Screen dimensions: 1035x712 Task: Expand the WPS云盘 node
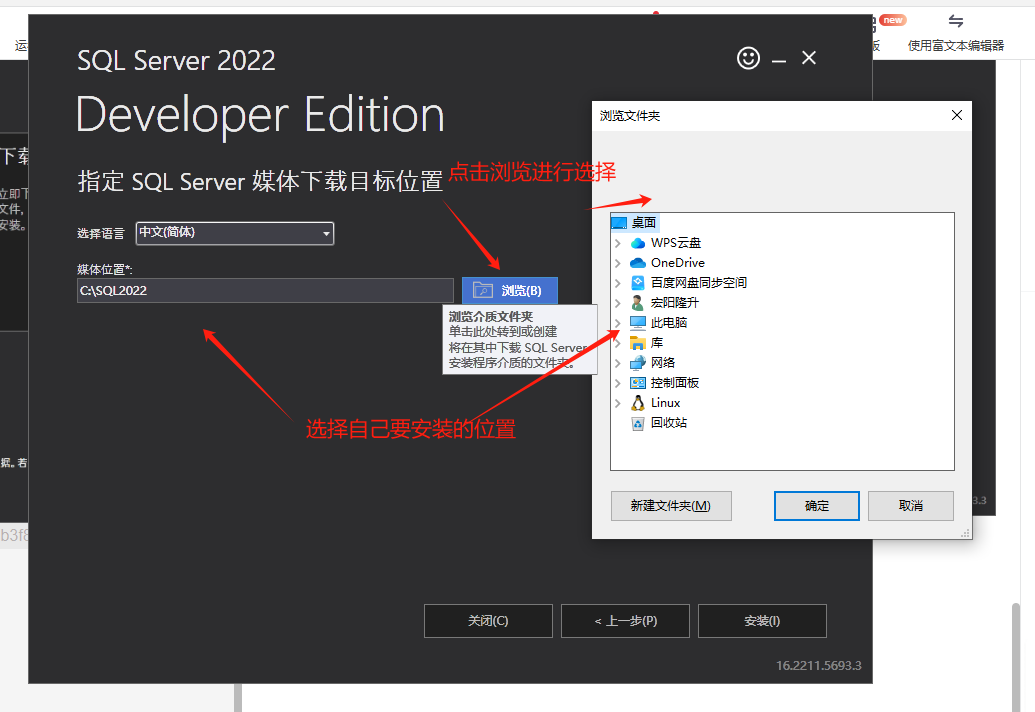(618, 243)
